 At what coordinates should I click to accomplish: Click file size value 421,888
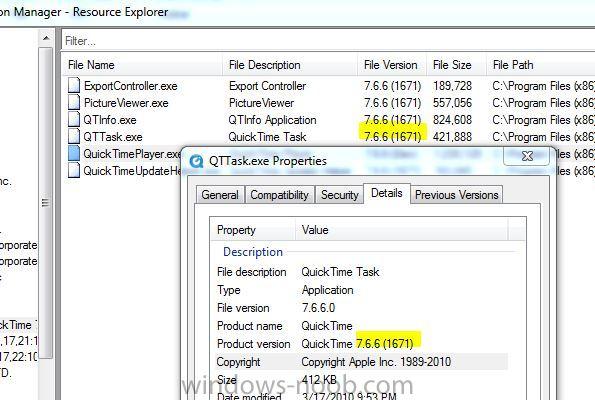point(452,137)
